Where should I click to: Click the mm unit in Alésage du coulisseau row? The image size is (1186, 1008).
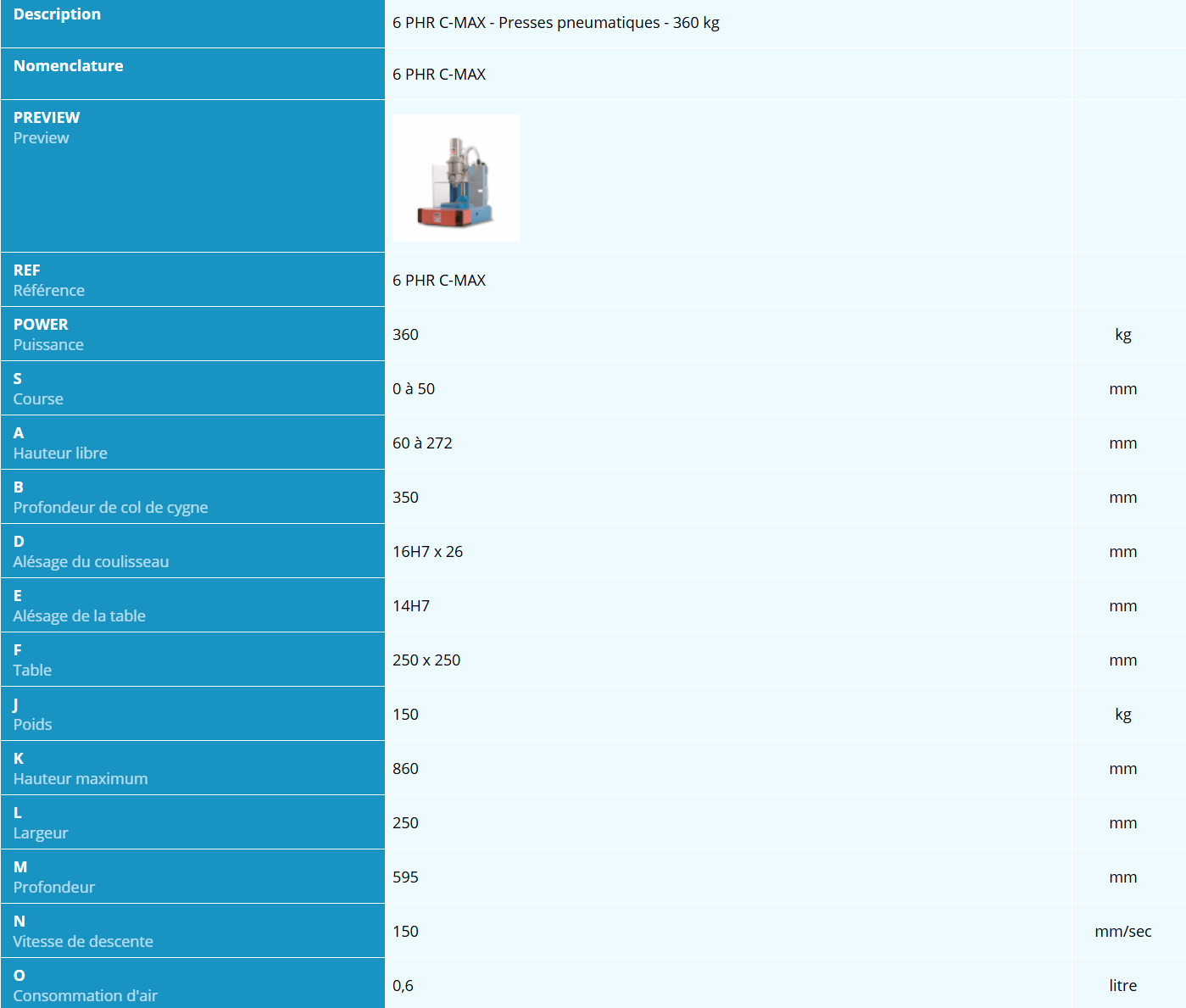(x=1123, y=552)
